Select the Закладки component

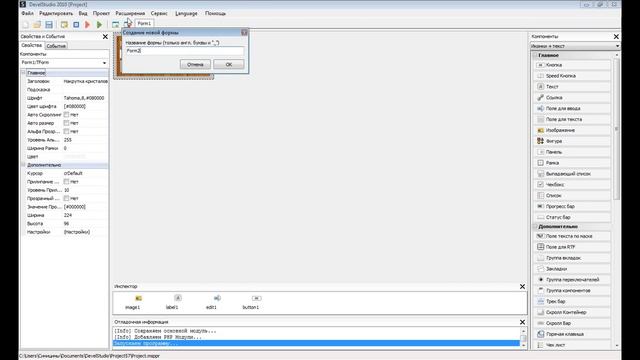tap(572, 269)
